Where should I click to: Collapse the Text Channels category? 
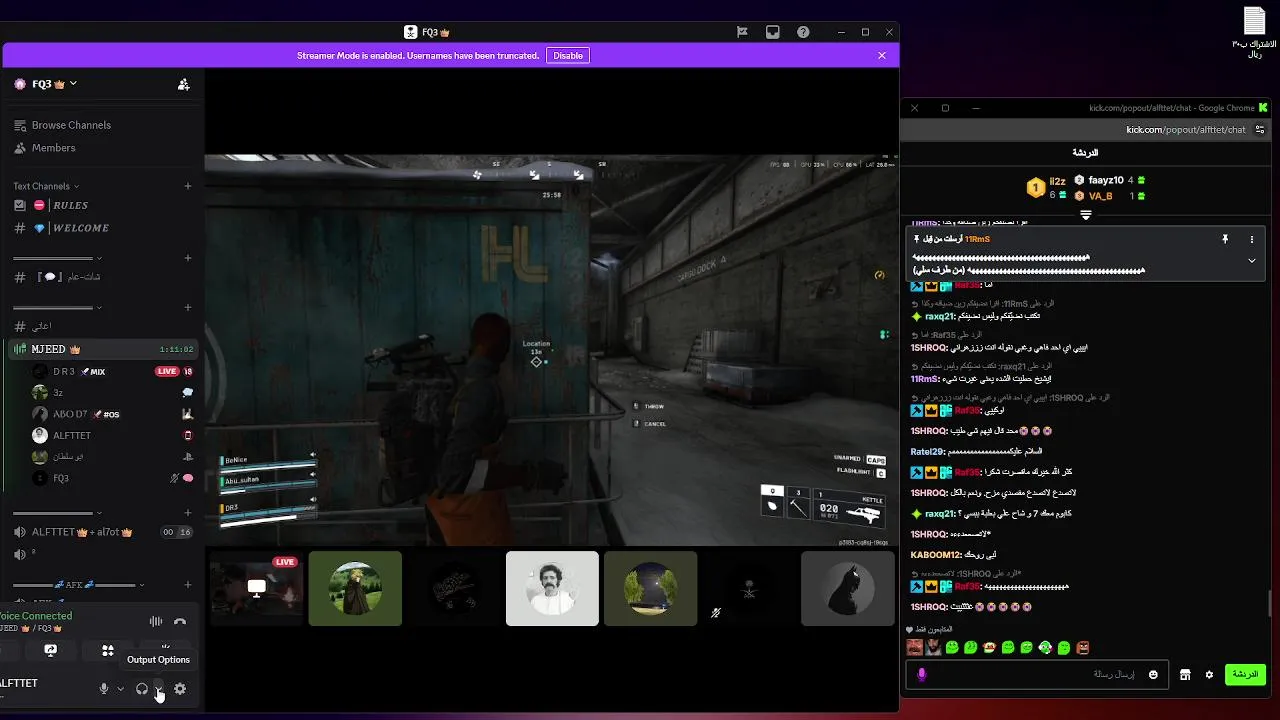click(46, 186)
